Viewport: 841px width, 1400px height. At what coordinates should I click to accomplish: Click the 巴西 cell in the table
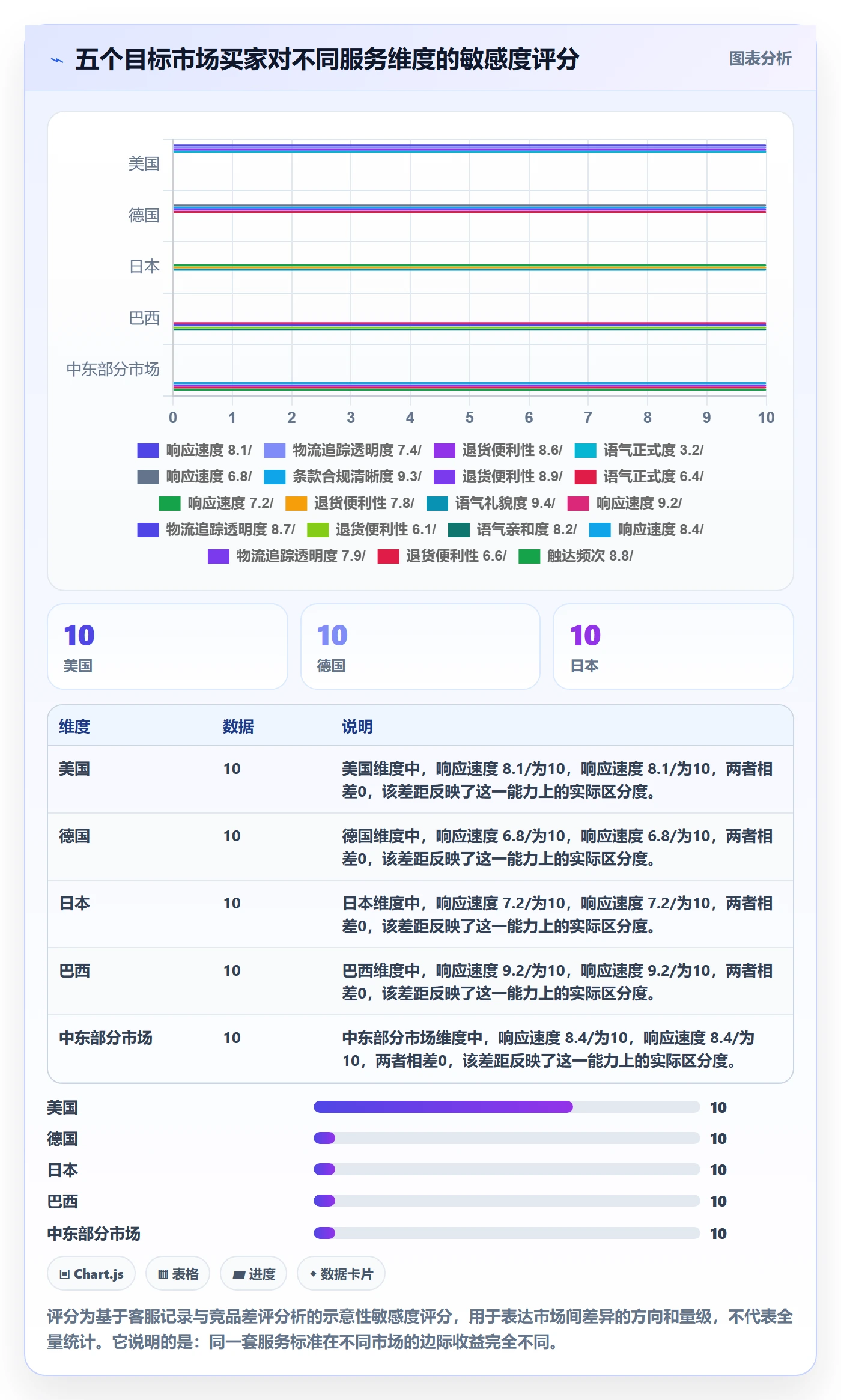point(74,971)
